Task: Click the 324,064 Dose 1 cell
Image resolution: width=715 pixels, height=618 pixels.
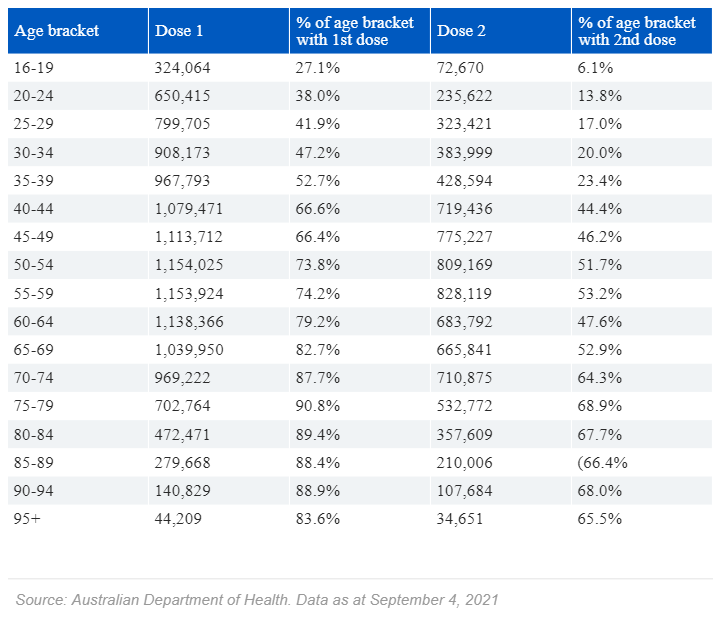Action: 183,67
